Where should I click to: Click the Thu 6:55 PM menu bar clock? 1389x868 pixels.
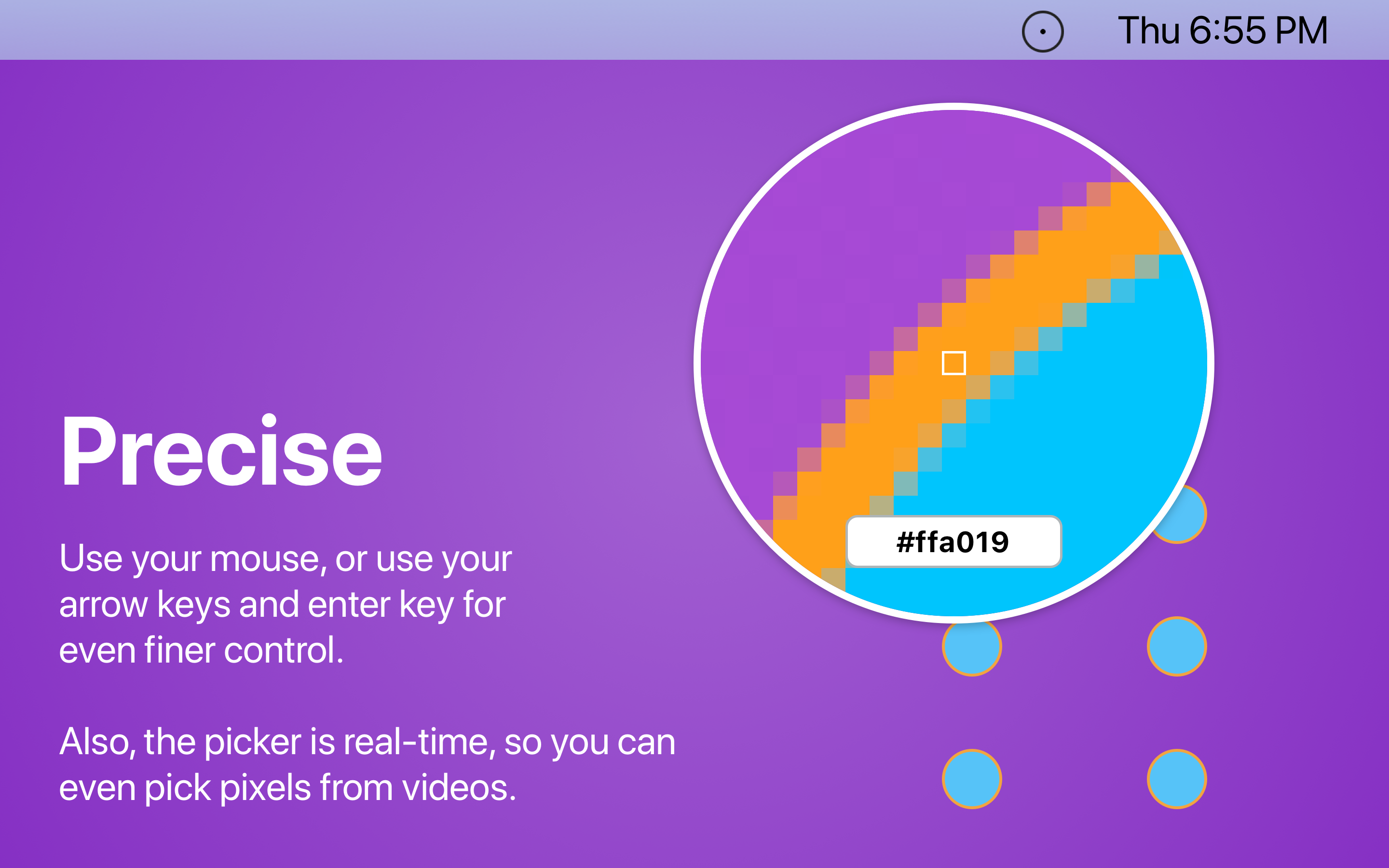(1223, 30)
